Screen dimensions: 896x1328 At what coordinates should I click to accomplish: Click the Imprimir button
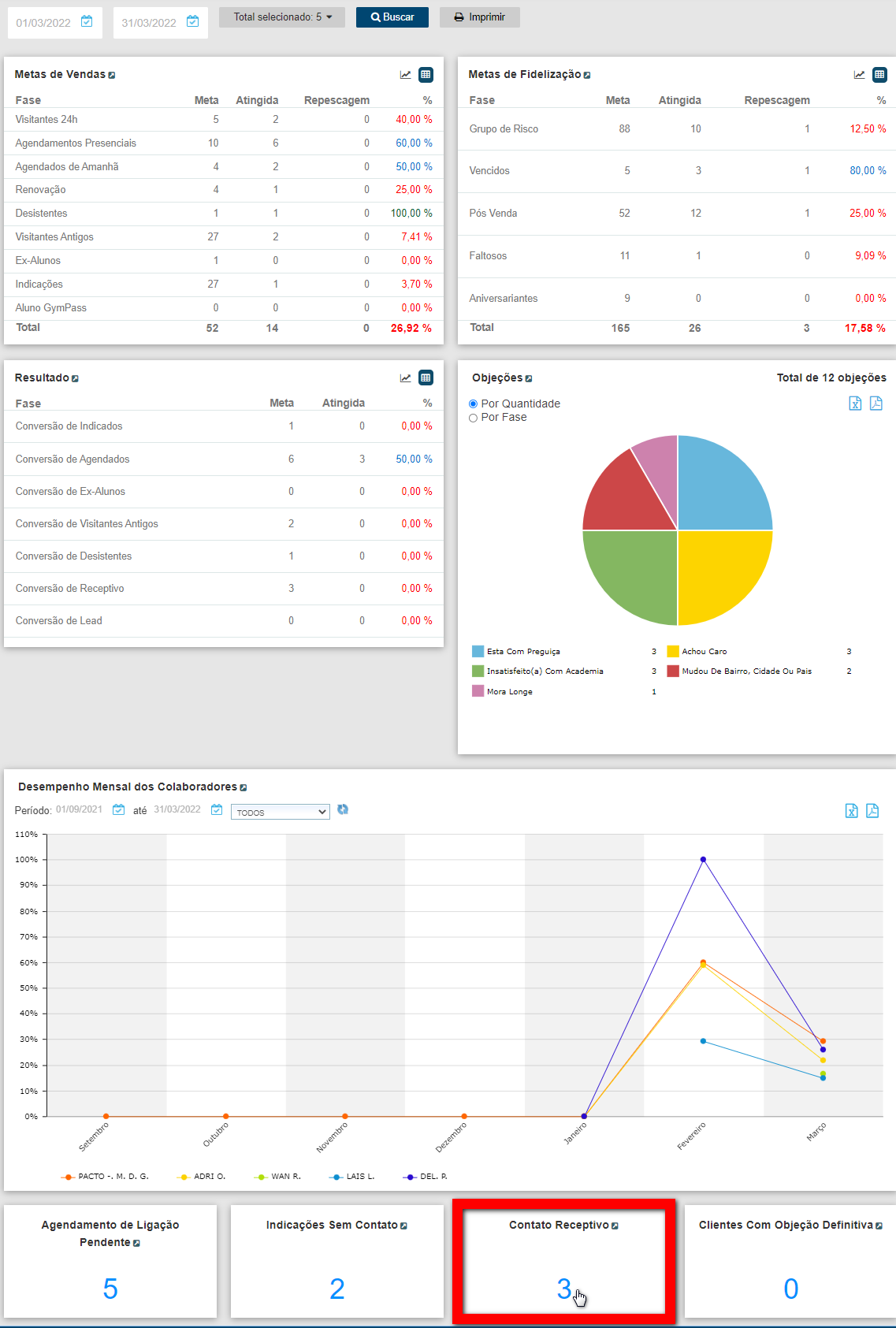pos(479,17)
